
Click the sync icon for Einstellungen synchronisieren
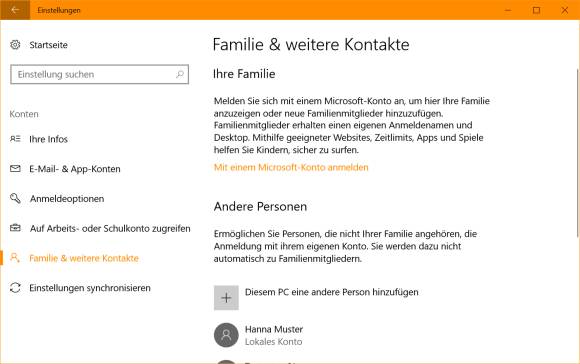(x=15, y=287)
